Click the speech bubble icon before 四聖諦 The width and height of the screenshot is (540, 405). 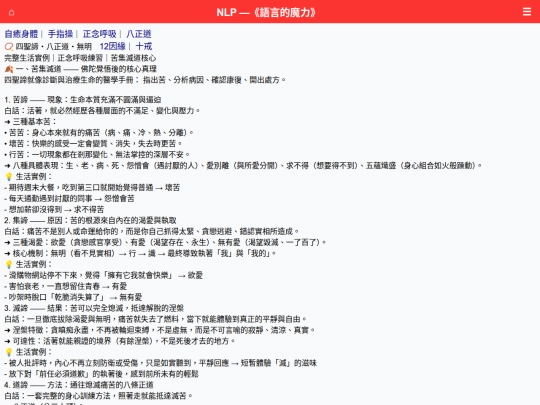tap(9, 46)
